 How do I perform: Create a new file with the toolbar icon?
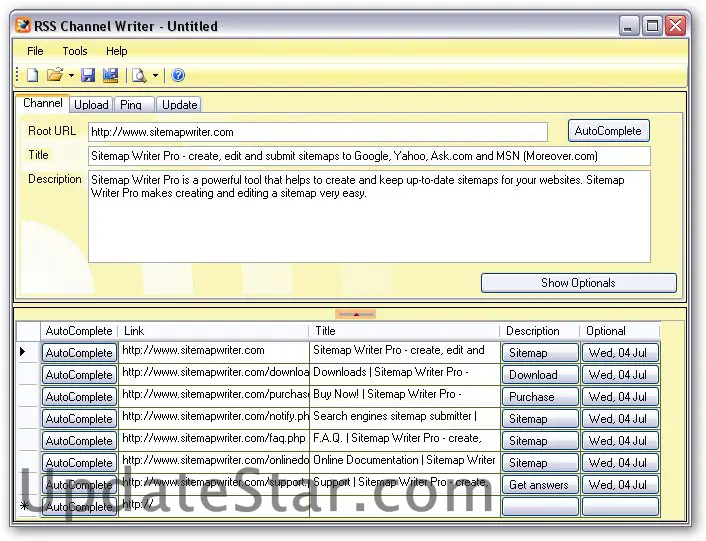pos(32,75)
